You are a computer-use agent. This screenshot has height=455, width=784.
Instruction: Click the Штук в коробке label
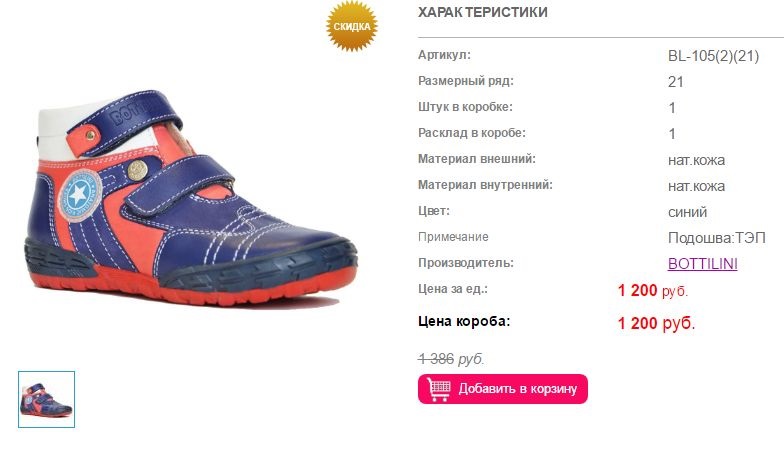coord(465,107)
